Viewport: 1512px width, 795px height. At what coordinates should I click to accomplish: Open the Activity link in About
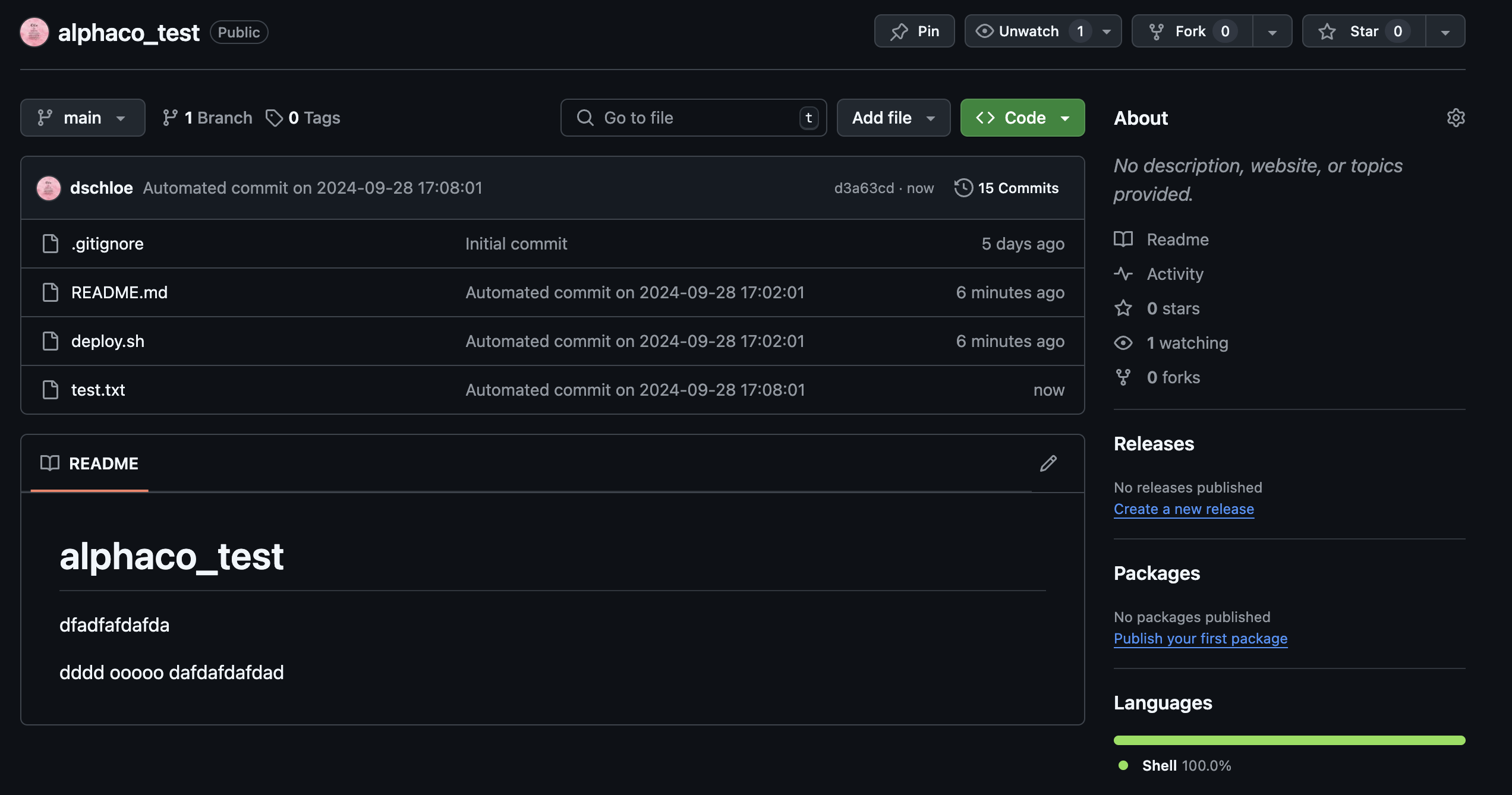(x=1158, y=274)
